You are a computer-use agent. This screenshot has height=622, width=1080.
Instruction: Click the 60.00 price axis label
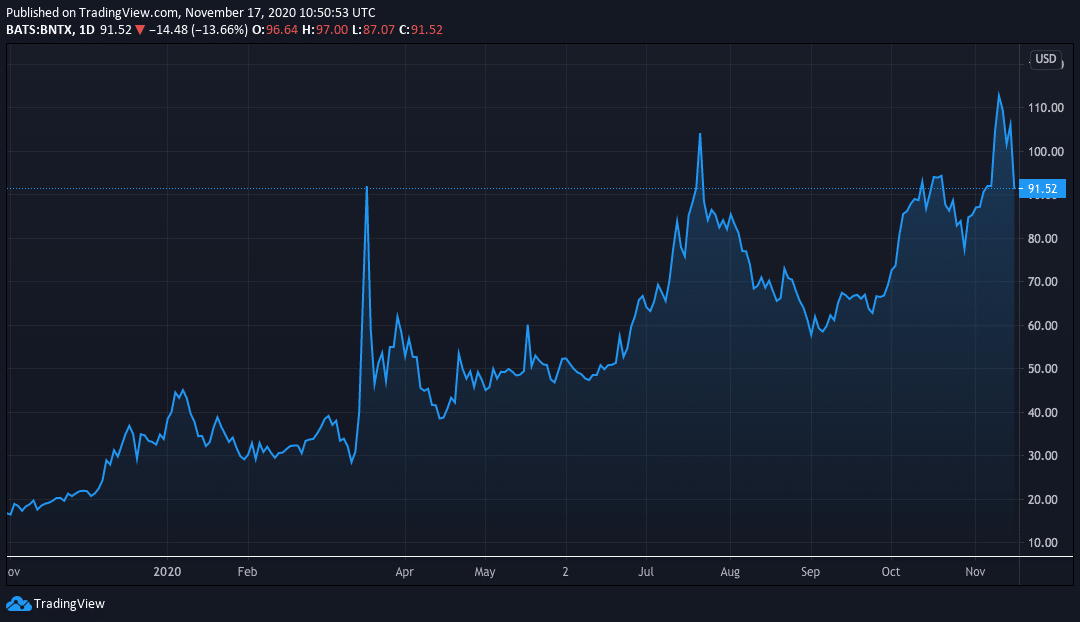tap(1043, 325)
